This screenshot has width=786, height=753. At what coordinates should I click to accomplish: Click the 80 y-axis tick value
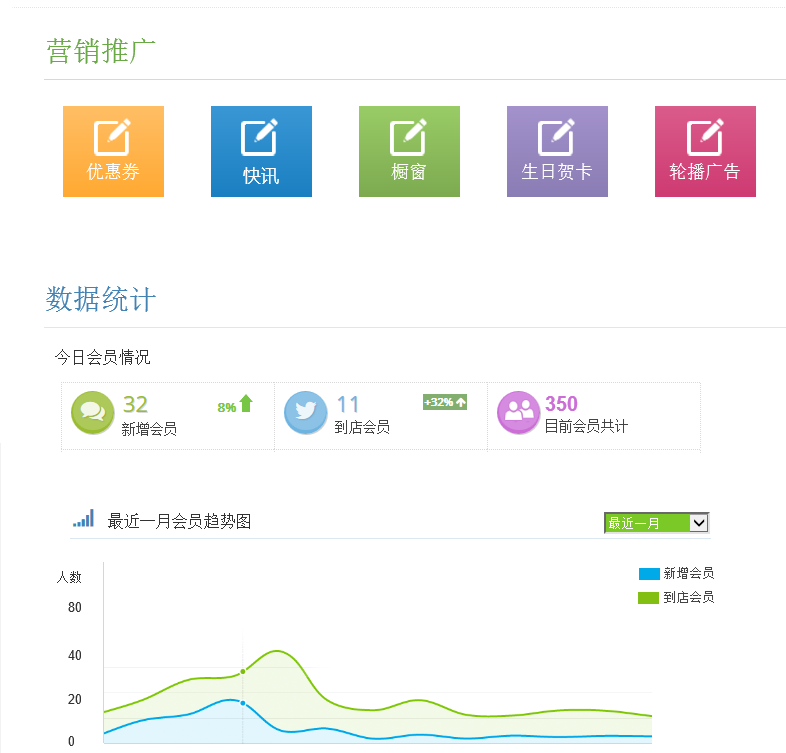[x=75, y=607]
